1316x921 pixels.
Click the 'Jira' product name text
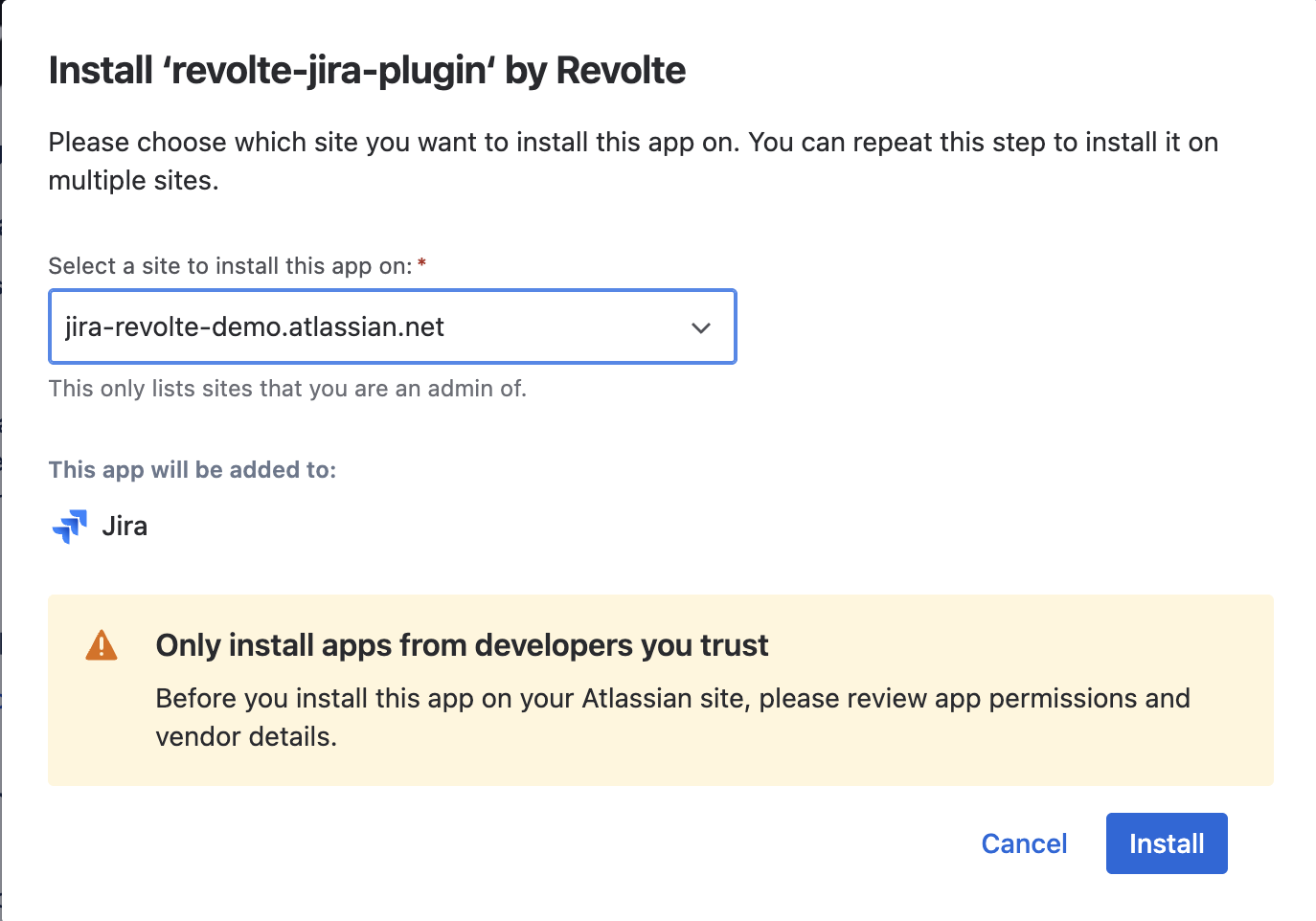(125, 527)
